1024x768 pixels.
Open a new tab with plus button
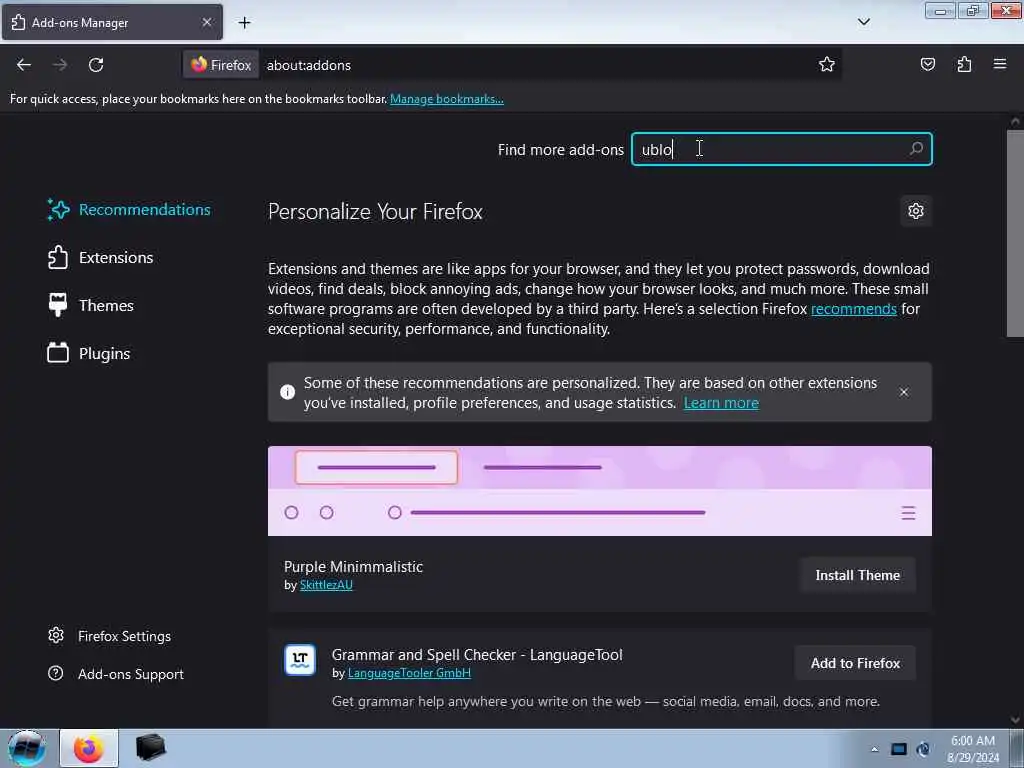[244, 23]
